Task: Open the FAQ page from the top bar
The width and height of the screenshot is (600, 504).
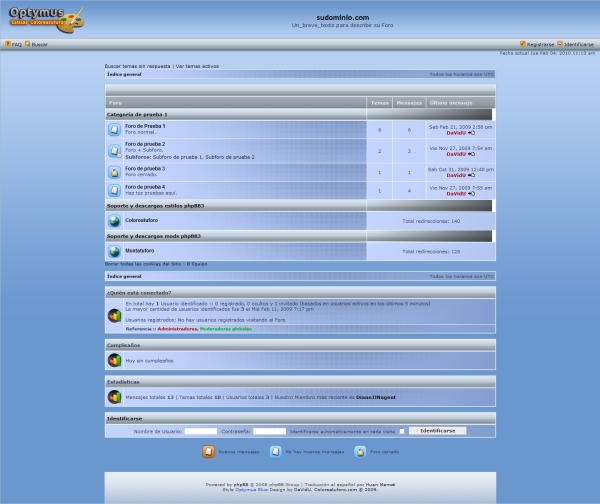Action: coord(14,44)
